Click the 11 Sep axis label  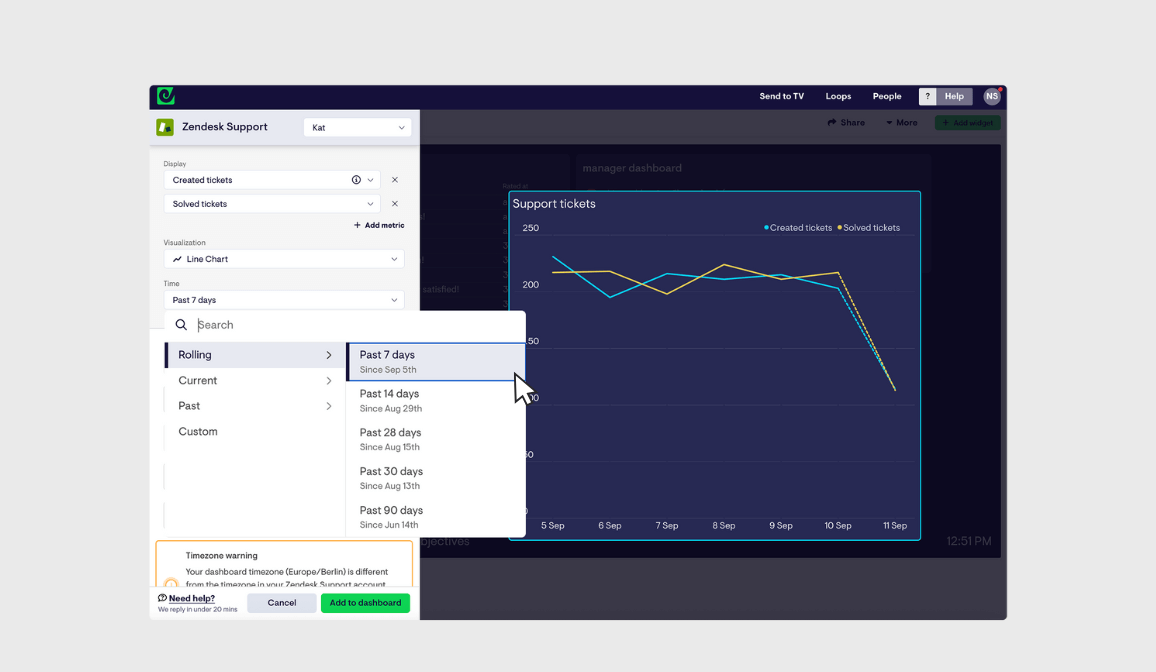(895, 525)
